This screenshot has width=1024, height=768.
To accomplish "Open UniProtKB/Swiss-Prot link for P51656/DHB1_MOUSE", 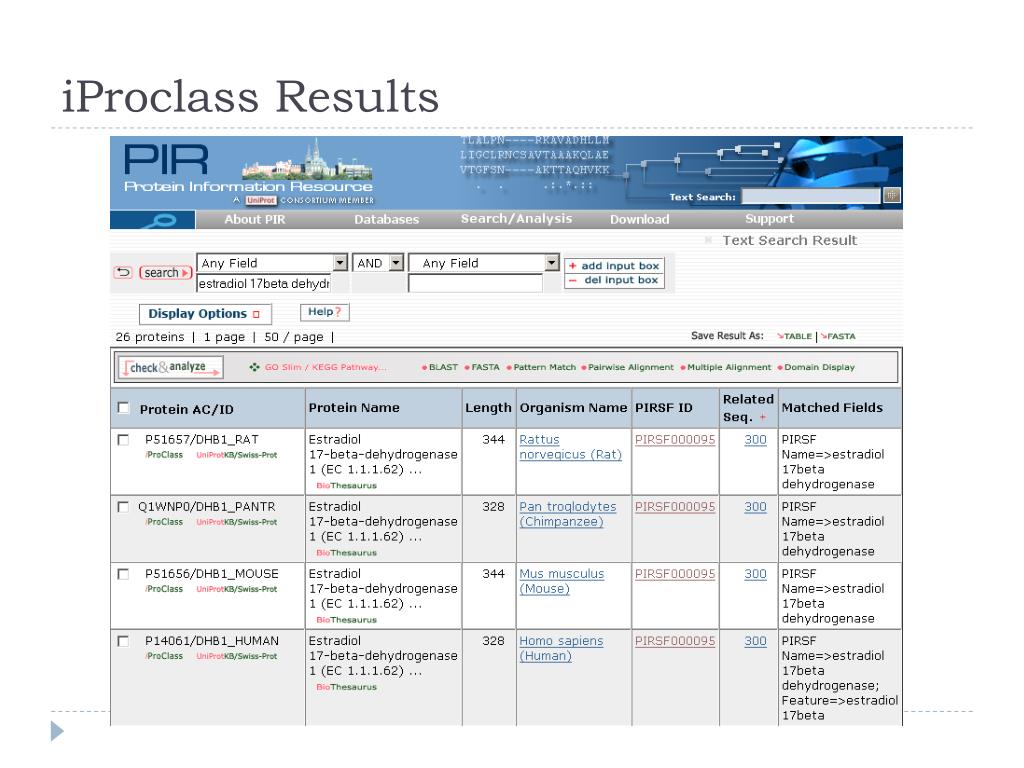I will click(236, 589).
